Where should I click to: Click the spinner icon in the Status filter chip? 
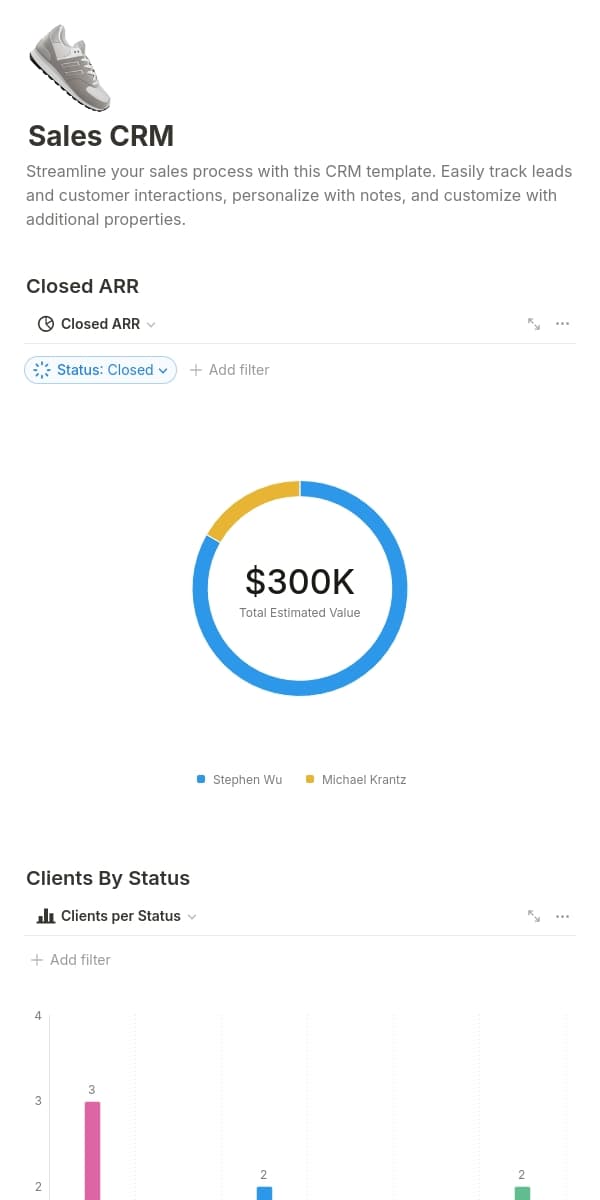click(42, 370)
